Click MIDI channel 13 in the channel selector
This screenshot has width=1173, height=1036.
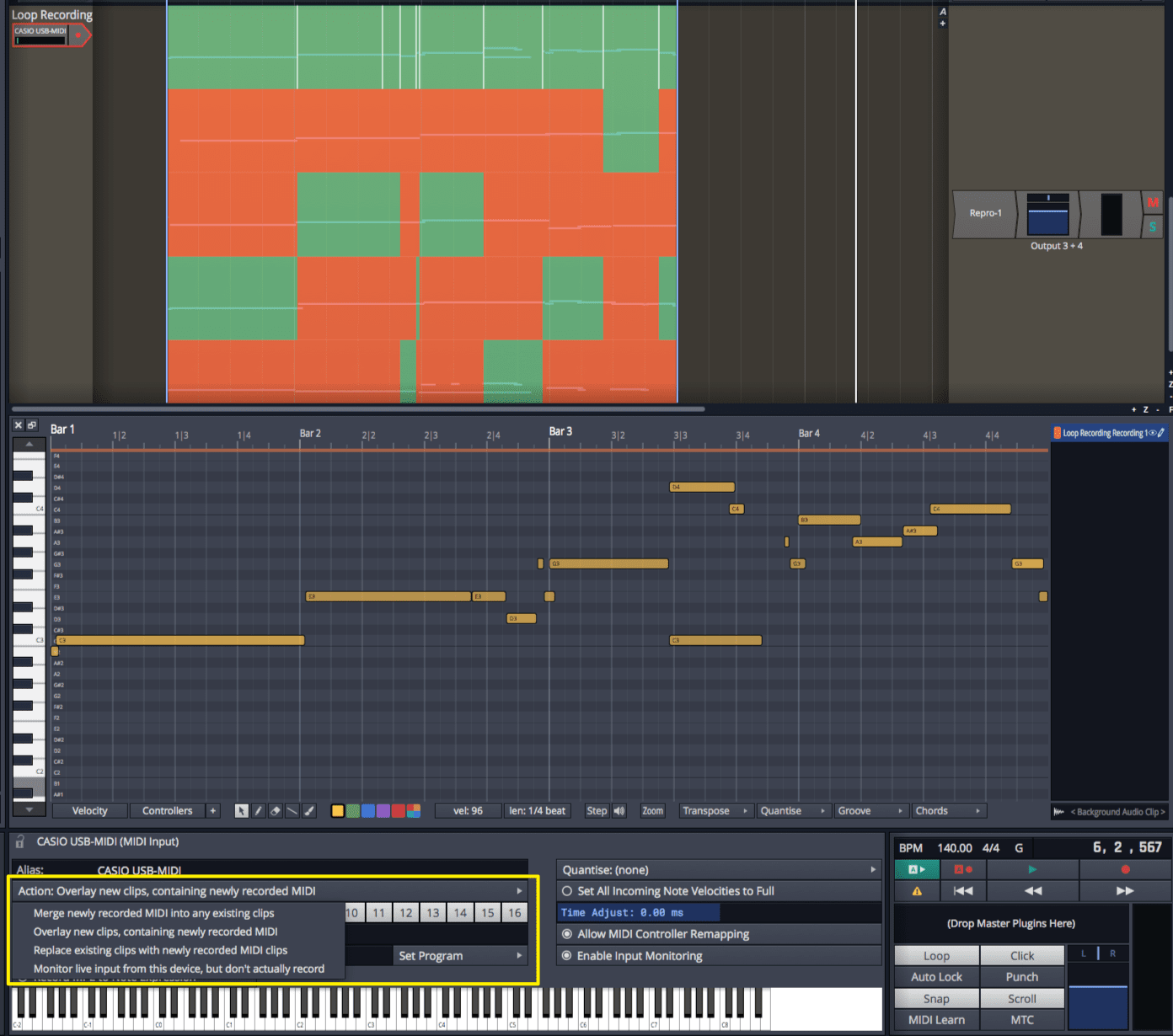point(433,912)
